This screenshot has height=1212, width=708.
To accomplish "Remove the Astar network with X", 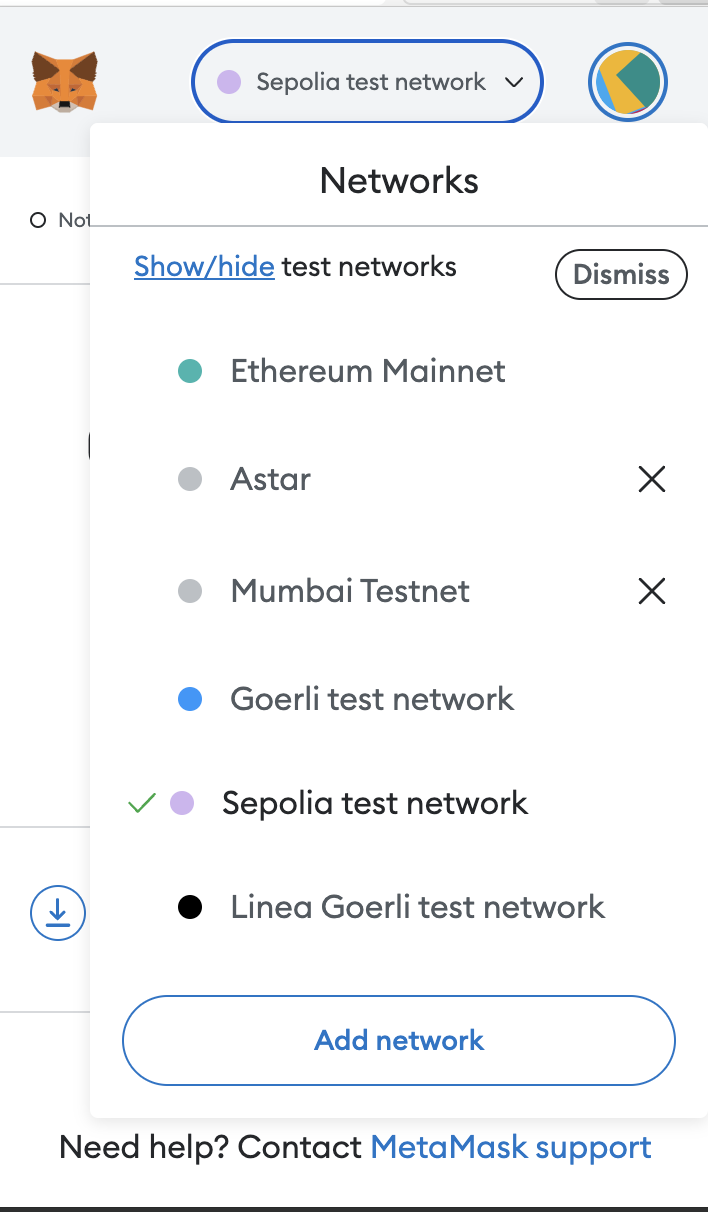I will pyautogui.click(x=652, y=480).
